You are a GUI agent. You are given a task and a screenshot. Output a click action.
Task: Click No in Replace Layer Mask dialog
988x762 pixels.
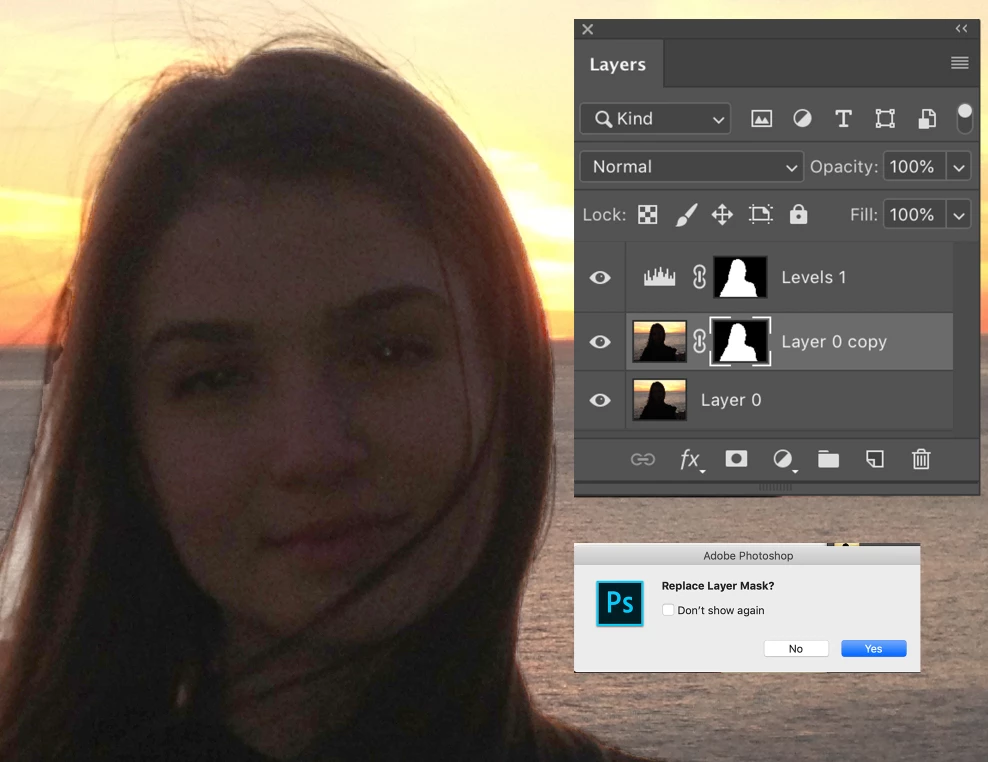(796, 649)
